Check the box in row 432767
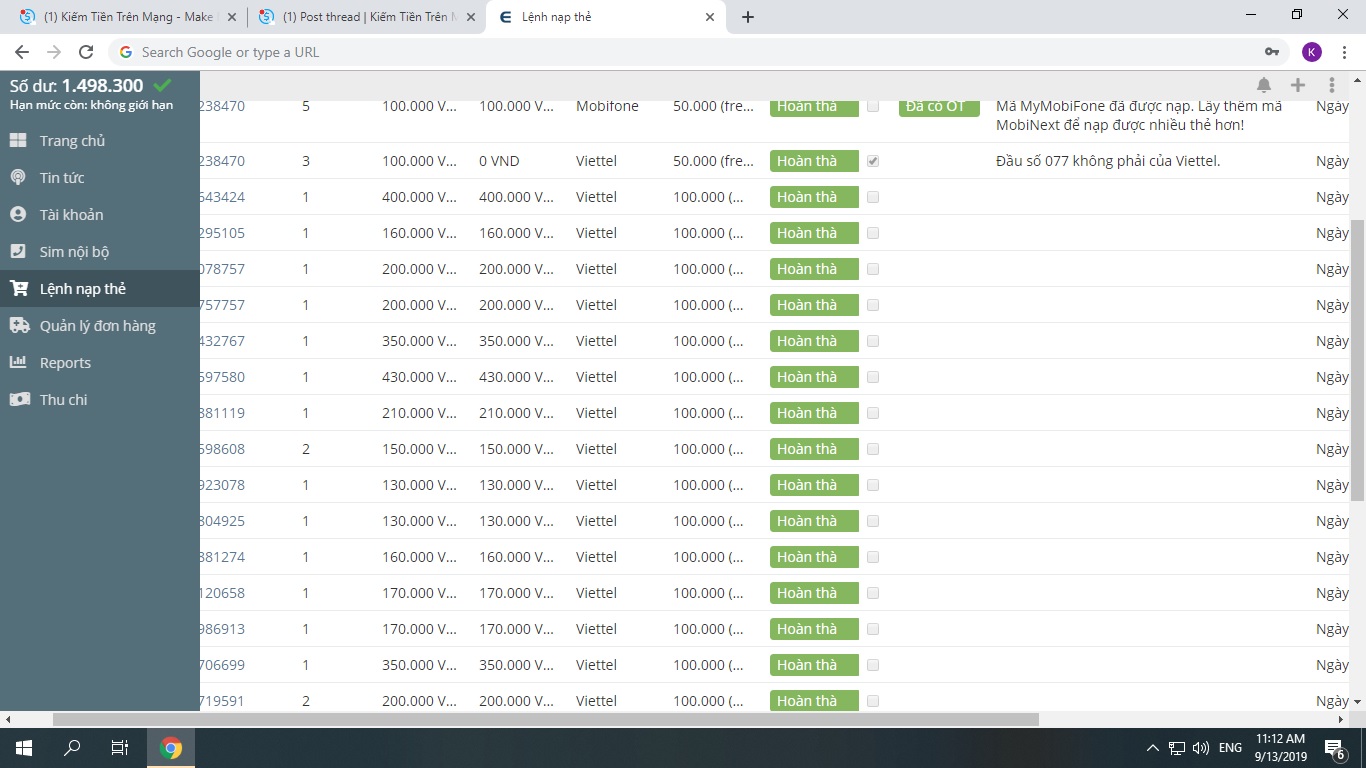This screenshot has width=1366, height=768. [x=873, y=341]
